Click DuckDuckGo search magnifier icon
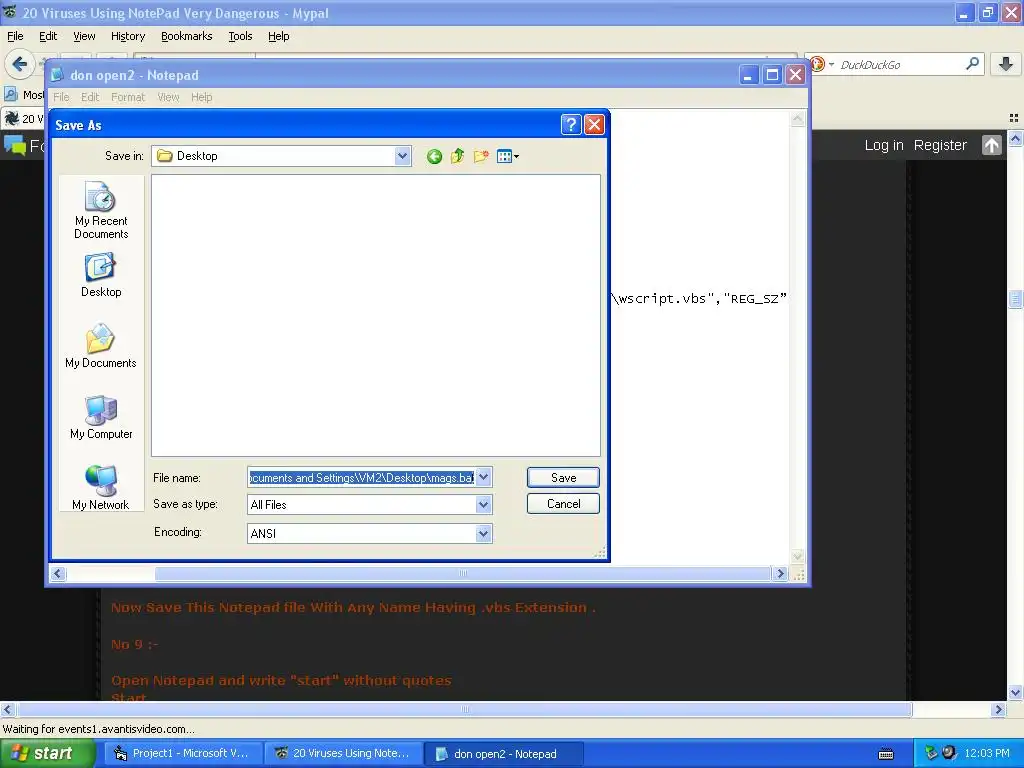Screen dimensions: 1024x768 [x=972, y=64]
